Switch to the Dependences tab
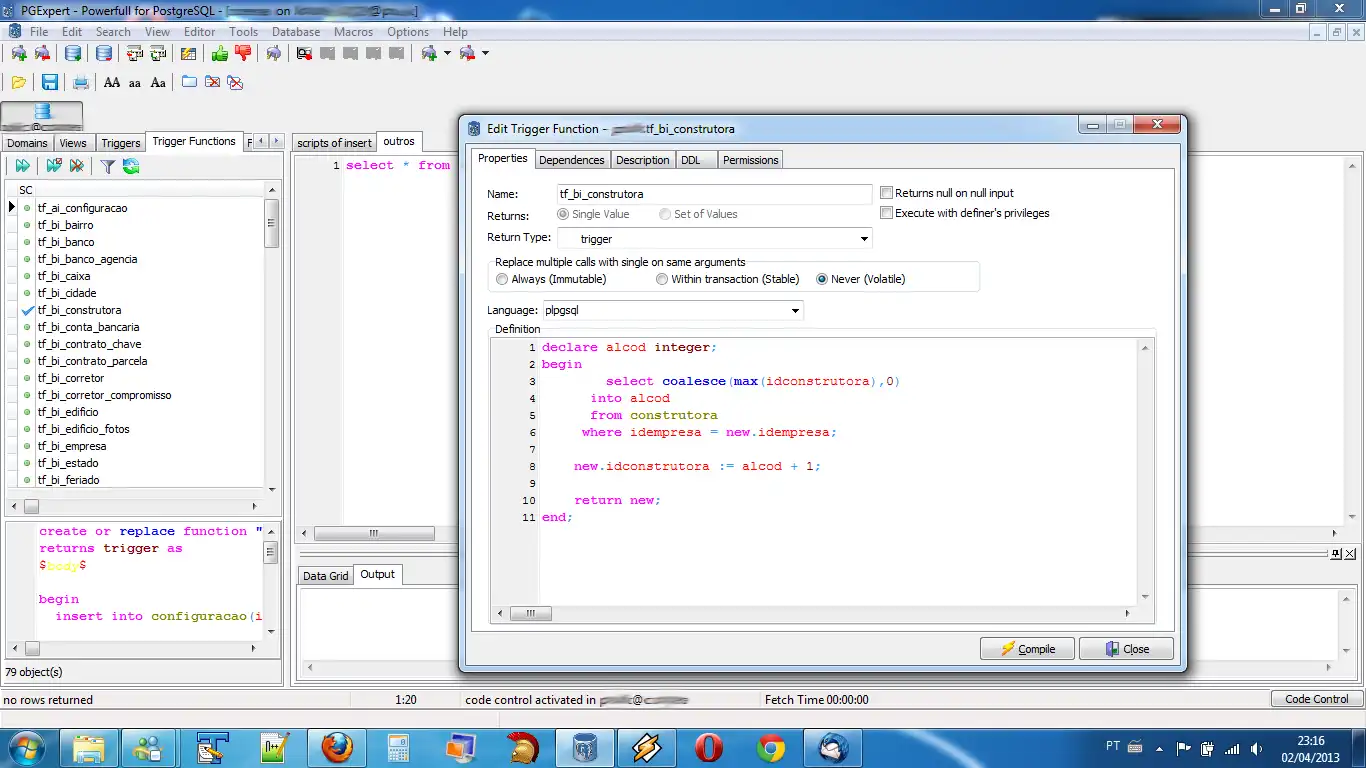This screenshot has height=768, width=1366. 571,160
